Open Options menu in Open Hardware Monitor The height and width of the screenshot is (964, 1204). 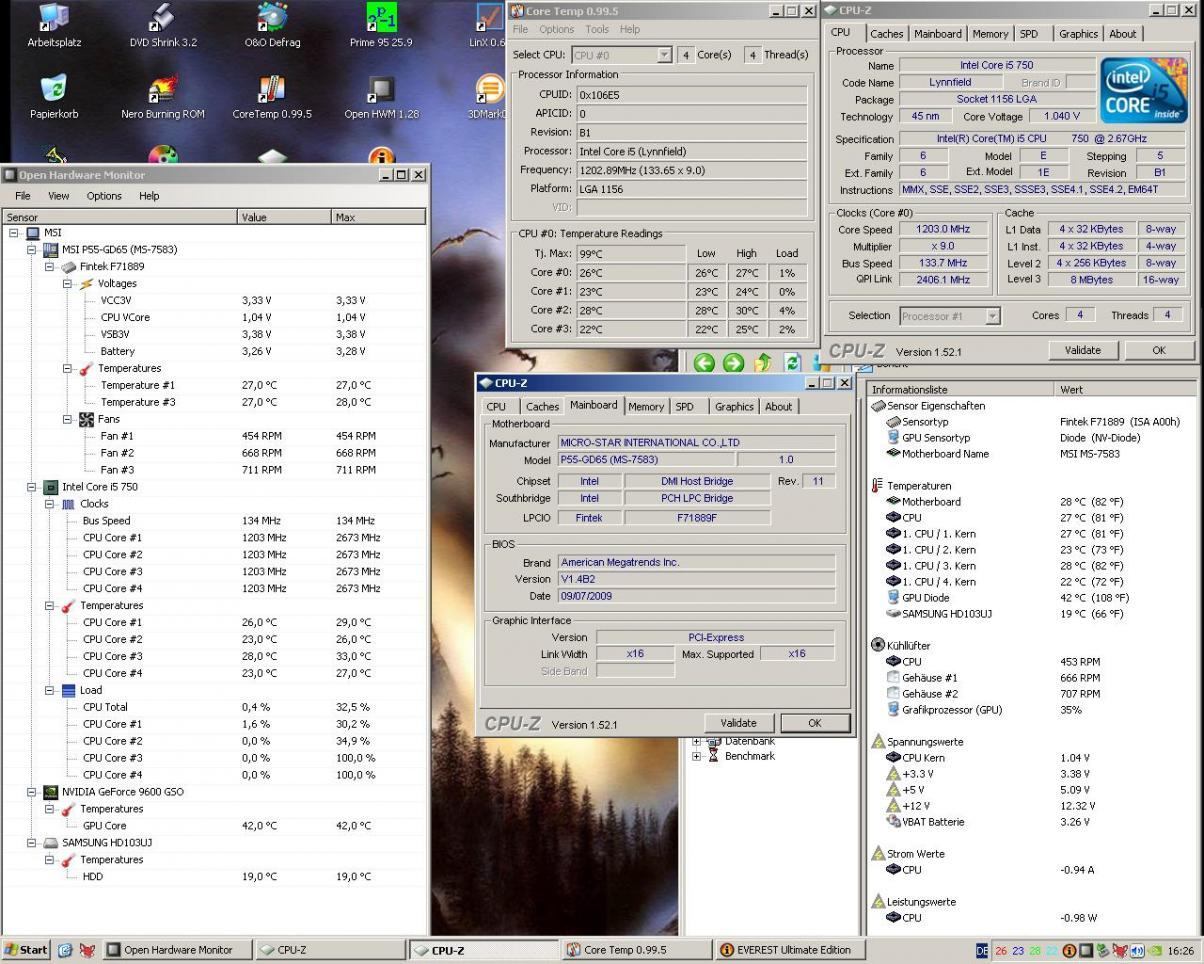coord(104,196)
